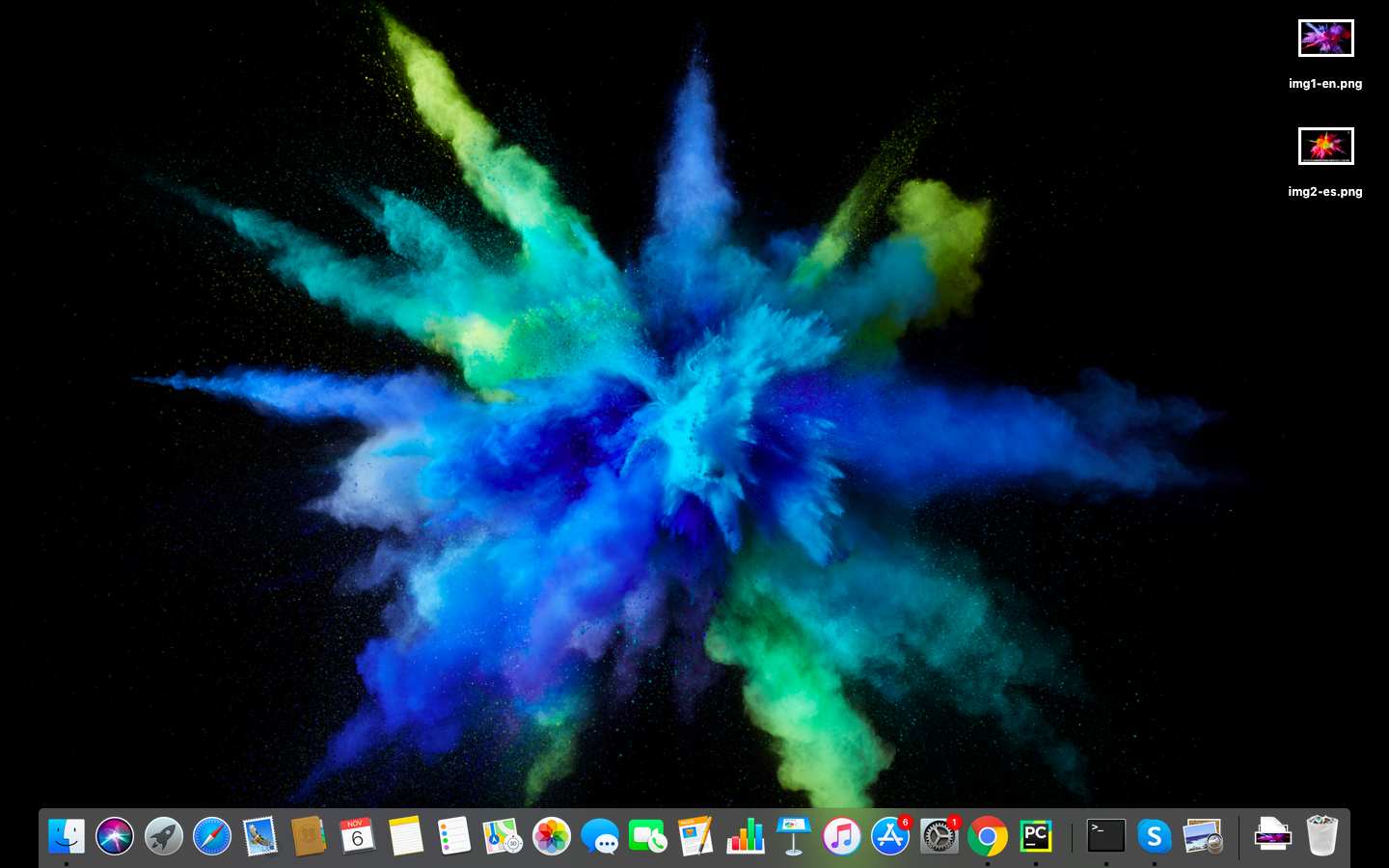
Task: Launch Maps from the dock
Action: point(503,836)
